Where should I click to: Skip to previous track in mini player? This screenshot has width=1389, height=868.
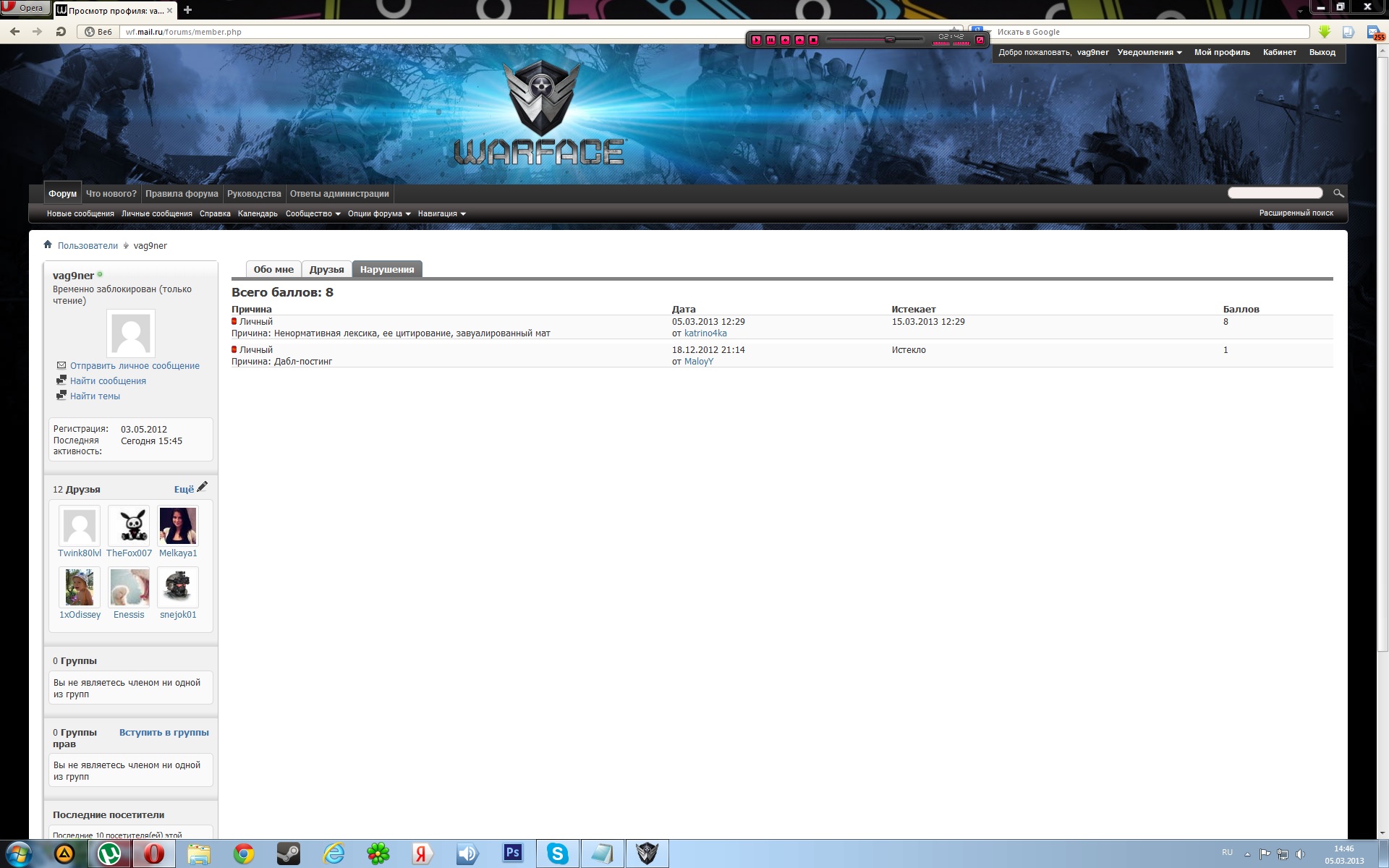click(785, 40)
